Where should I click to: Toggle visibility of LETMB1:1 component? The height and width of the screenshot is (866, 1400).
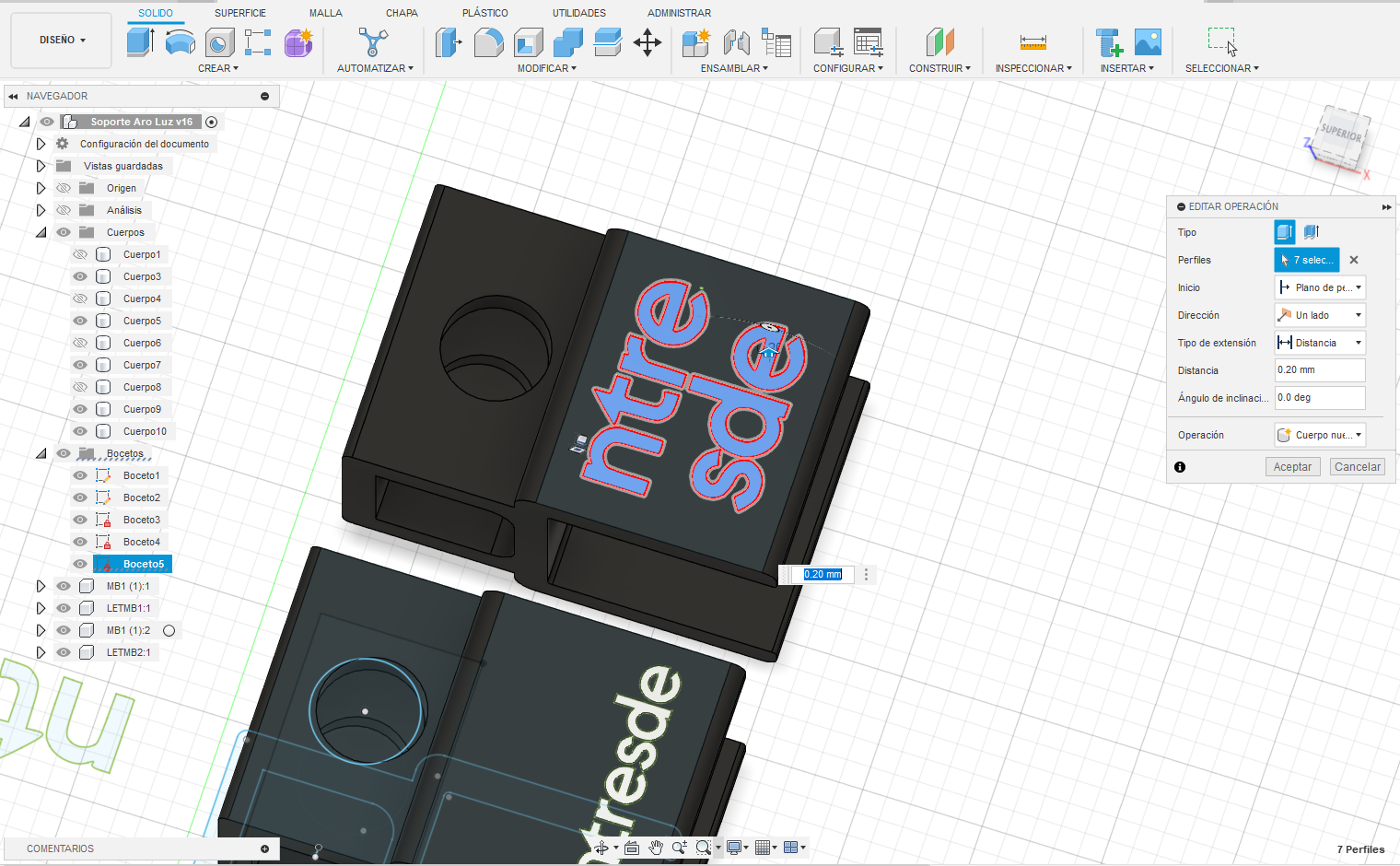point(64,608)
